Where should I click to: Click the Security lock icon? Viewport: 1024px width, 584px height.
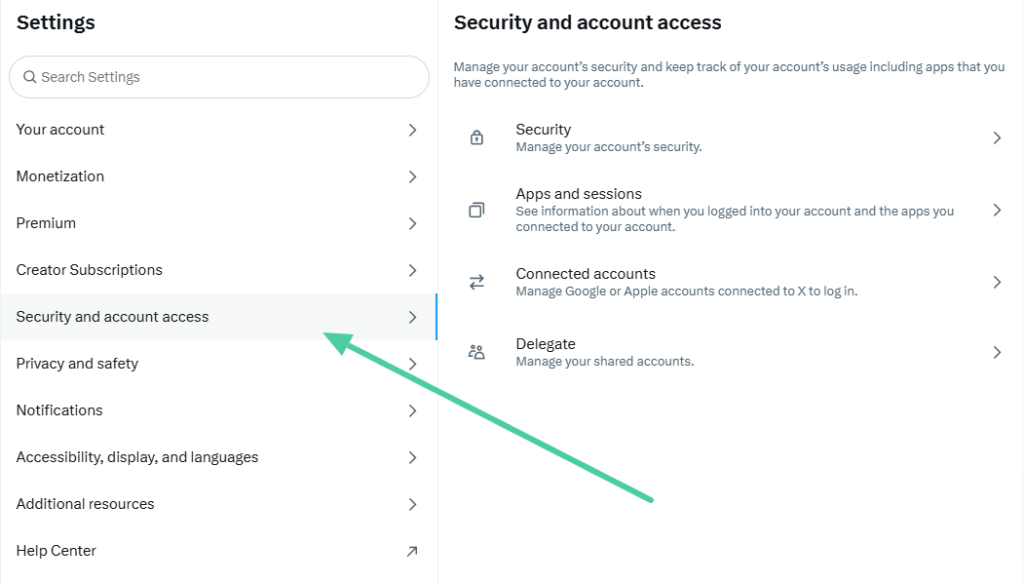(x=477, y=137)
